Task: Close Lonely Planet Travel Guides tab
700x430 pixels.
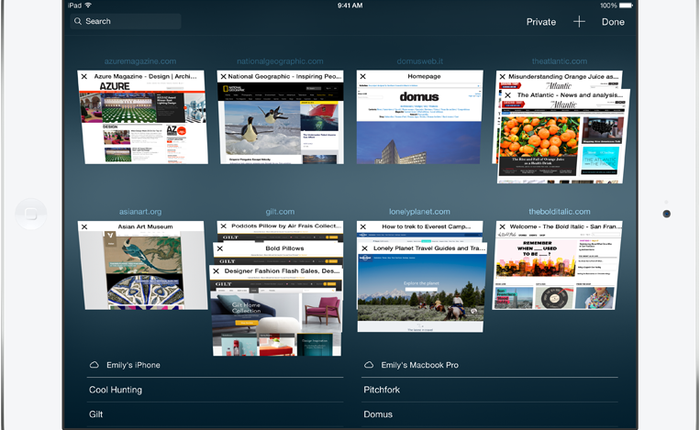Action: coord(364,248)
